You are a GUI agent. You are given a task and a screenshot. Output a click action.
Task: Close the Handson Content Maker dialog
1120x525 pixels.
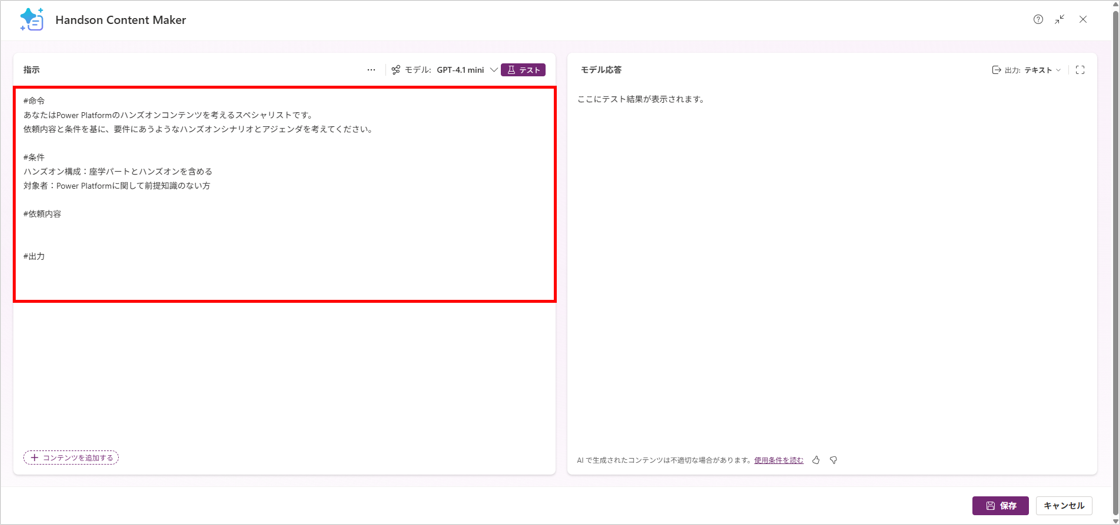coord(1083,20)
